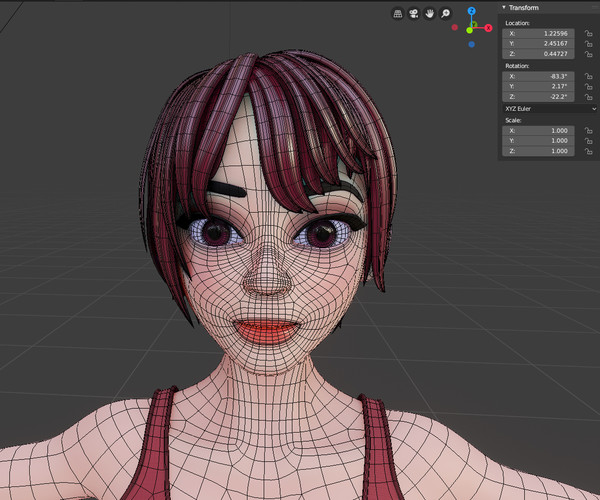
Task: Click Scale X field 1.000
Action: coord(538,131)
